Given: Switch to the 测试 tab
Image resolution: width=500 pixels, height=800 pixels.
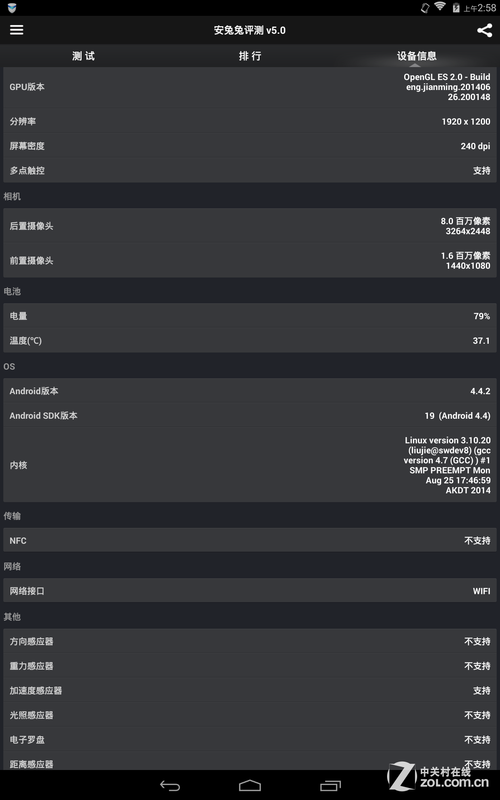Looking at the screenshot, I should [83, 56].
